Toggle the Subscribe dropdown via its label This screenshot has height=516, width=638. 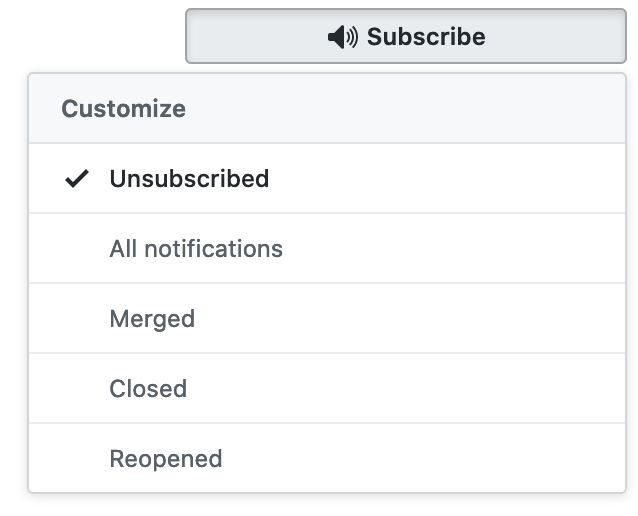[426, 37]
